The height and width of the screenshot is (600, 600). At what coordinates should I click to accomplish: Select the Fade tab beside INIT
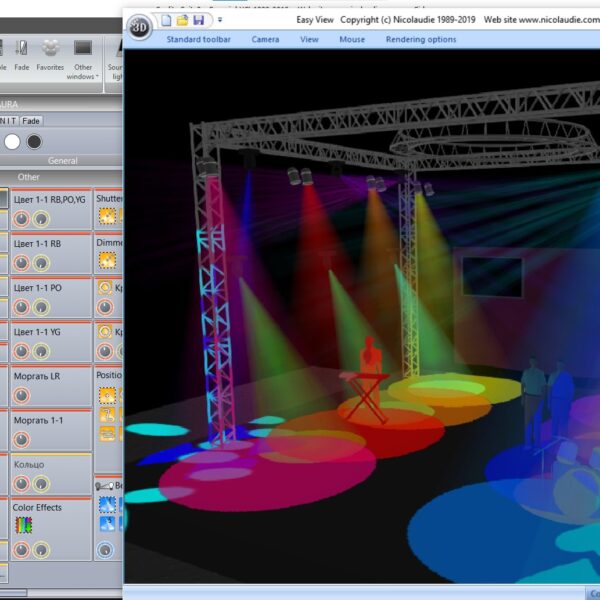tap(31, 121)
